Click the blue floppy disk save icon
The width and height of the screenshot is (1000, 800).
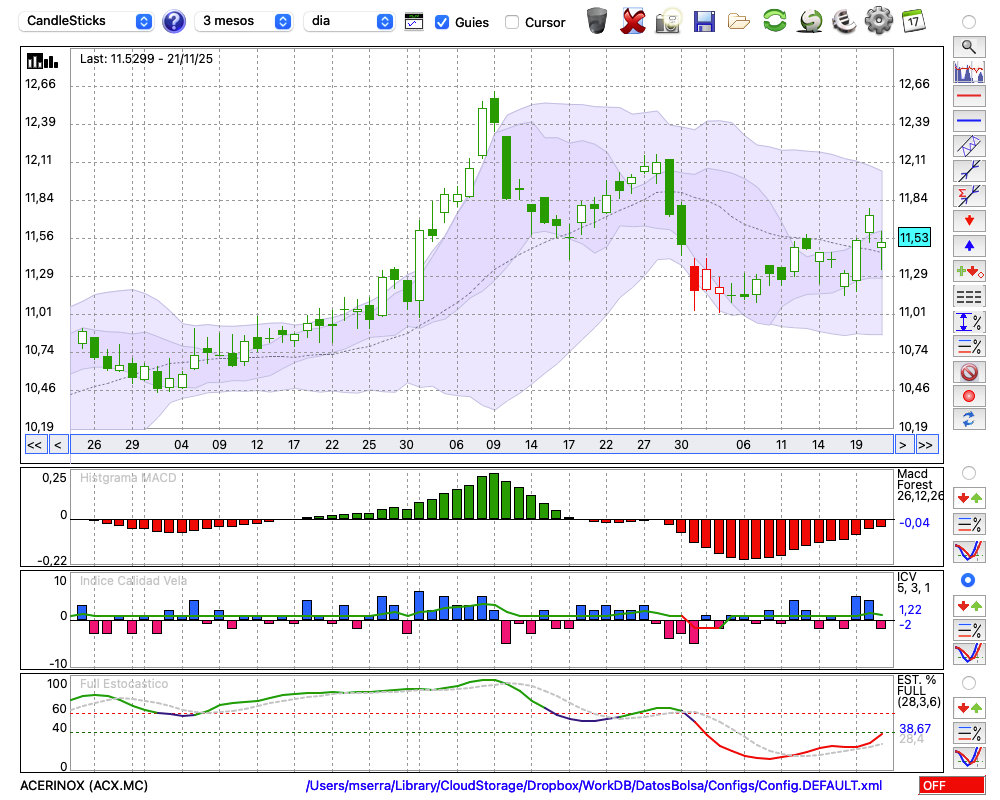(704, 21)
